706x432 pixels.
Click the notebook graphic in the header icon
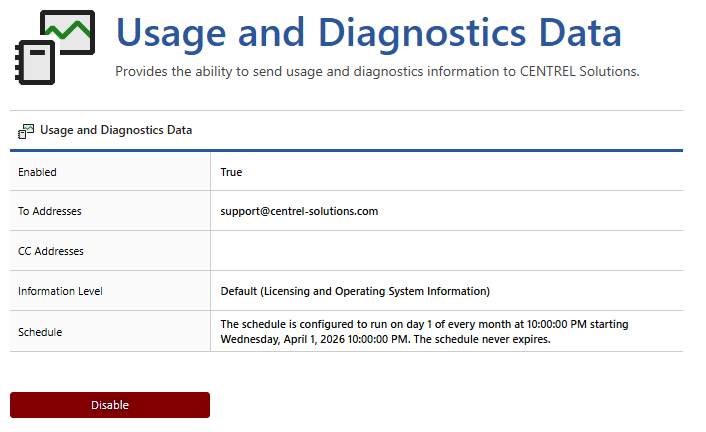pos(36,64)
